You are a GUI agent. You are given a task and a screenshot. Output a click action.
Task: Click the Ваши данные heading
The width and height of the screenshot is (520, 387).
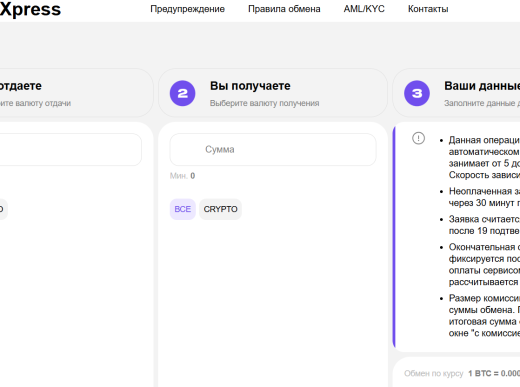click(482, 86)
